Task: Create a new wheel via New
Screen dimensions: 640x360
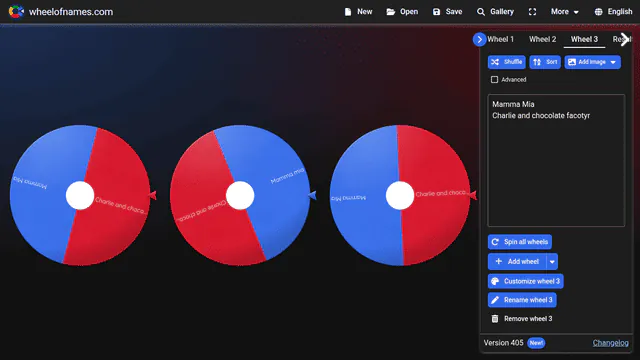Action: pos(358,12)
